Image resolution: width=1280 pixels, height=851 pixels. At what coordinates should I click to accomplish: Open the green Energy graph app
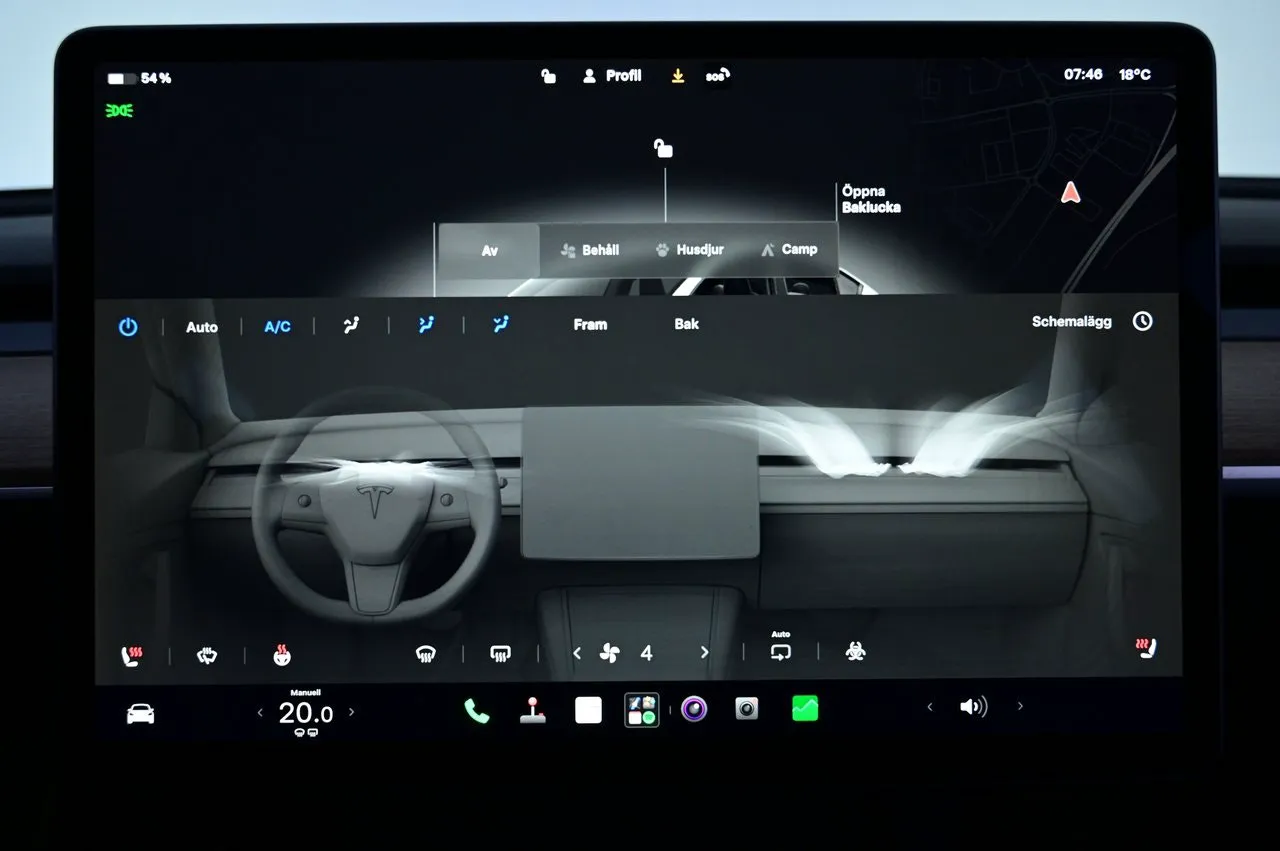(x=804, y=708)
